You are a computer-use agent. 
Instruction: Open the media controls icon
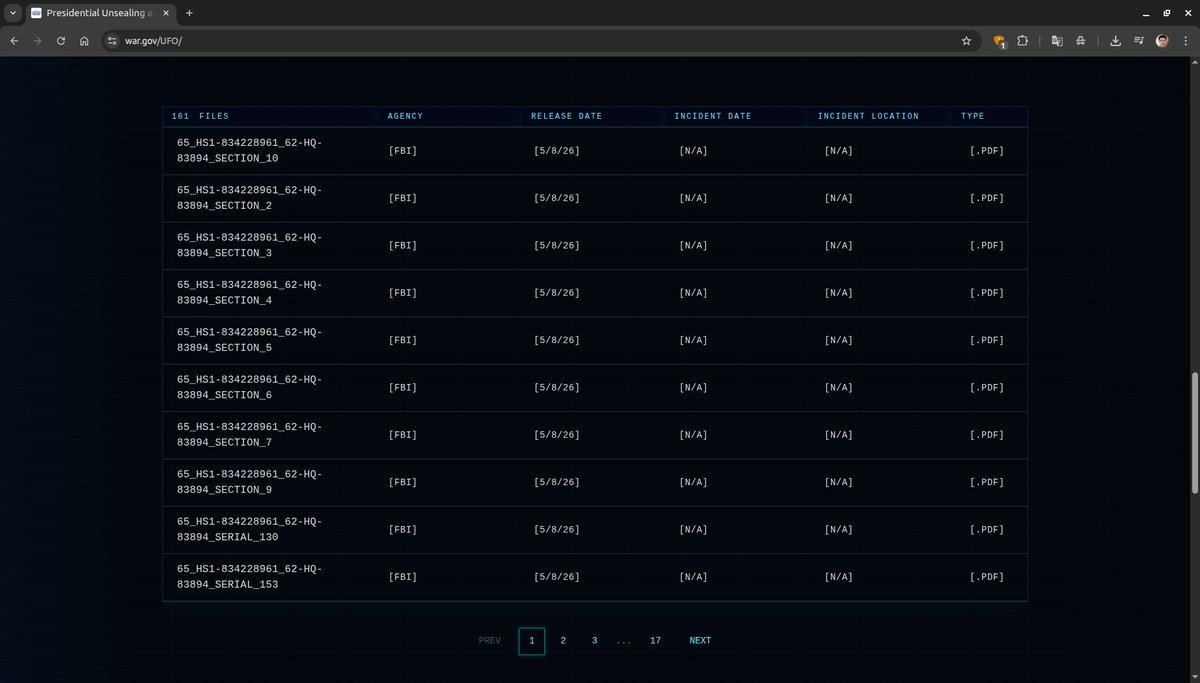(1139, 41)
